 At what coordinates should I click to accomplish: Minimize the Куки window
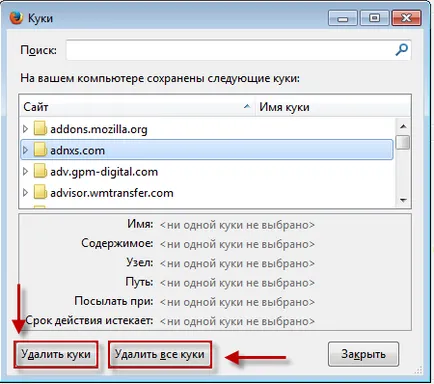click(342, 18)
